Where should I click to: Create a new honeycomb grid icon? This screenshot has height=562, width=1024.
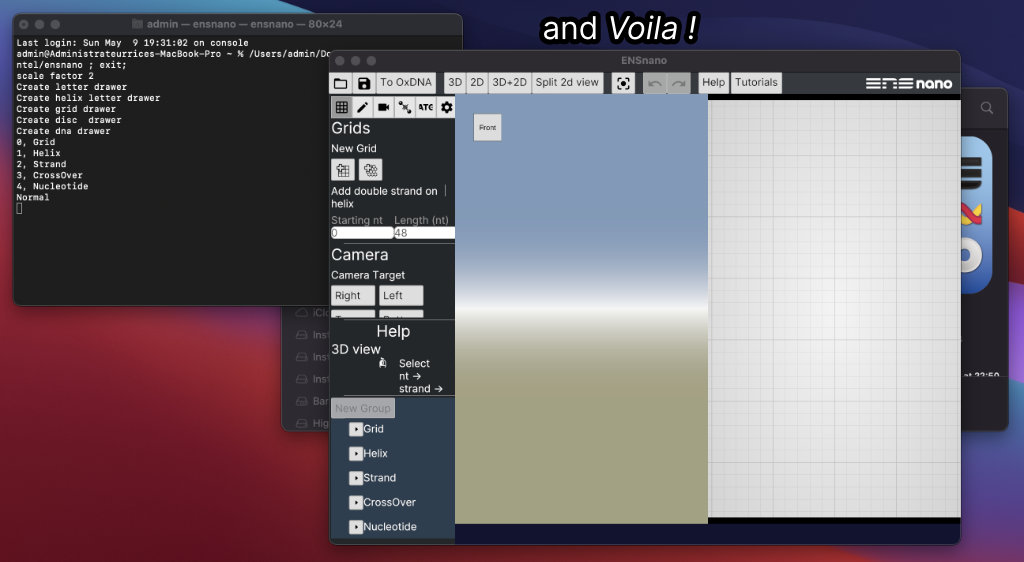pyautogui.click(x=370, y=170)
